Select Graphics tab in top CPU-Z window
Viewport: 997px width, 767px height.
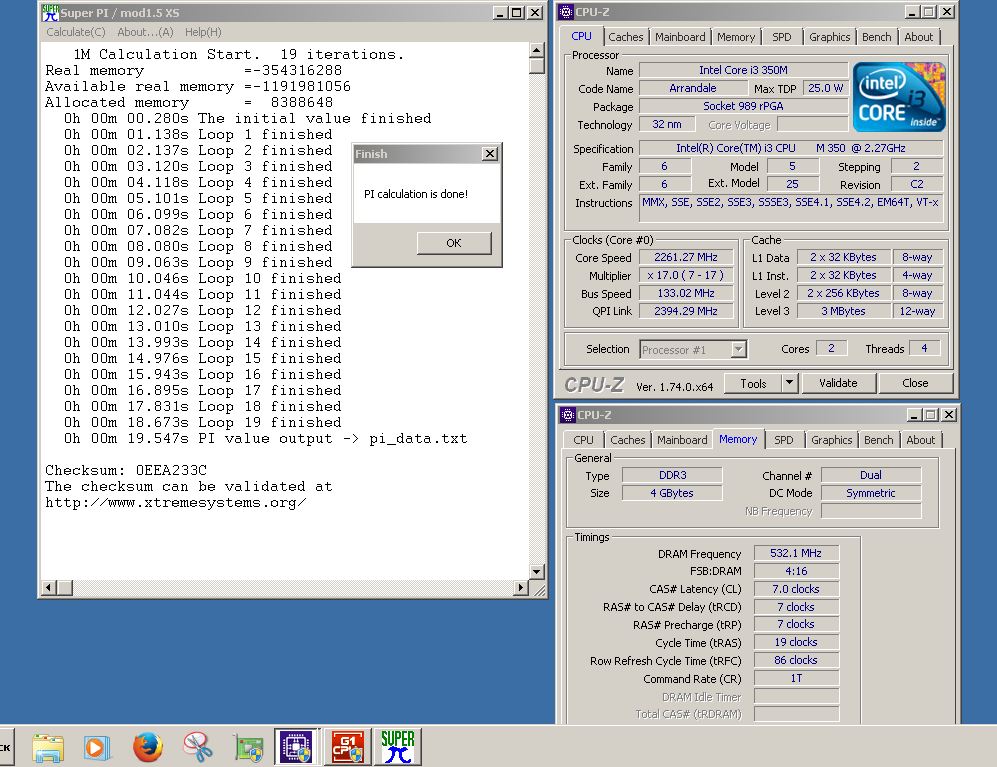(829, 37)
